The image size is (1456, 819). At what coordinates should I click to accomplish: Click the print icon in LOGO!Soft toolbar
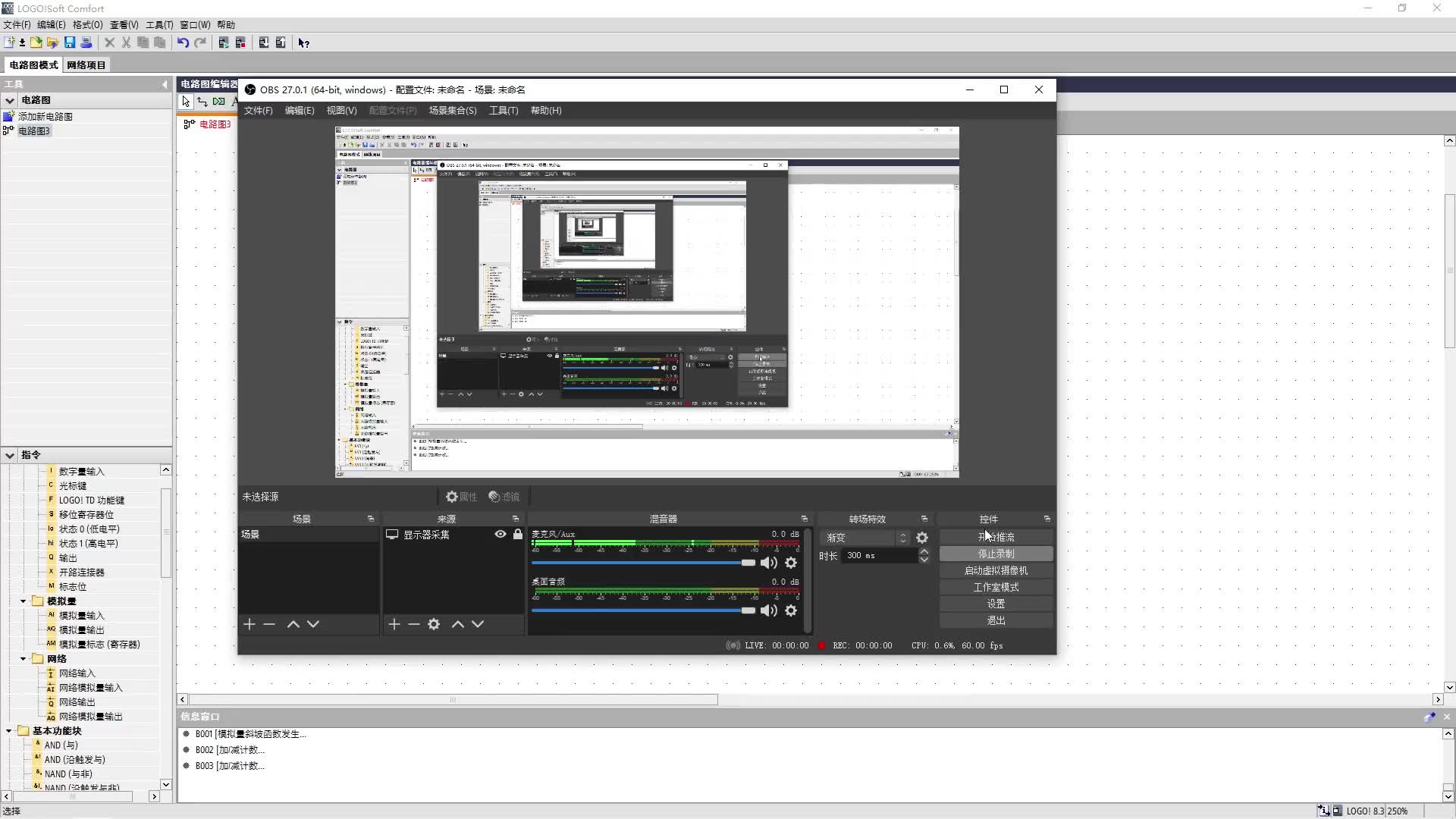(x=86, y=42)
